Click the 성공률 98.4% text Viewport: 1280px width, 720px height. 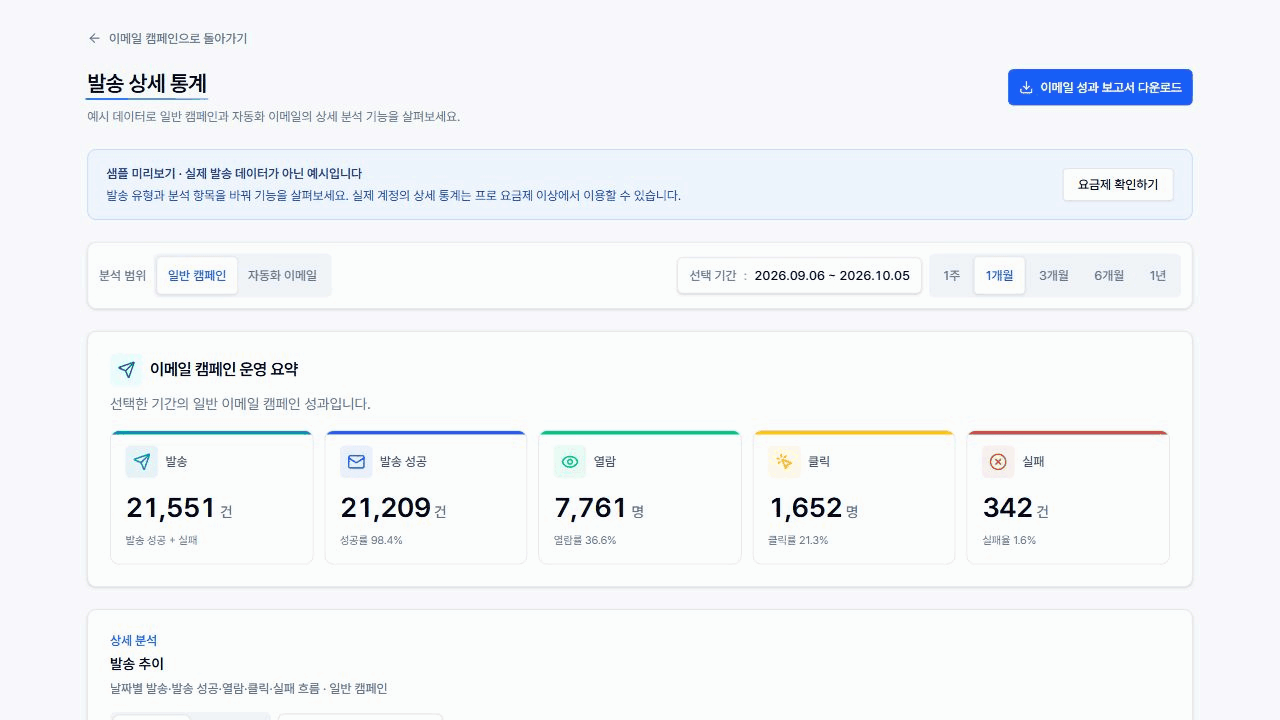pos(371,540)
